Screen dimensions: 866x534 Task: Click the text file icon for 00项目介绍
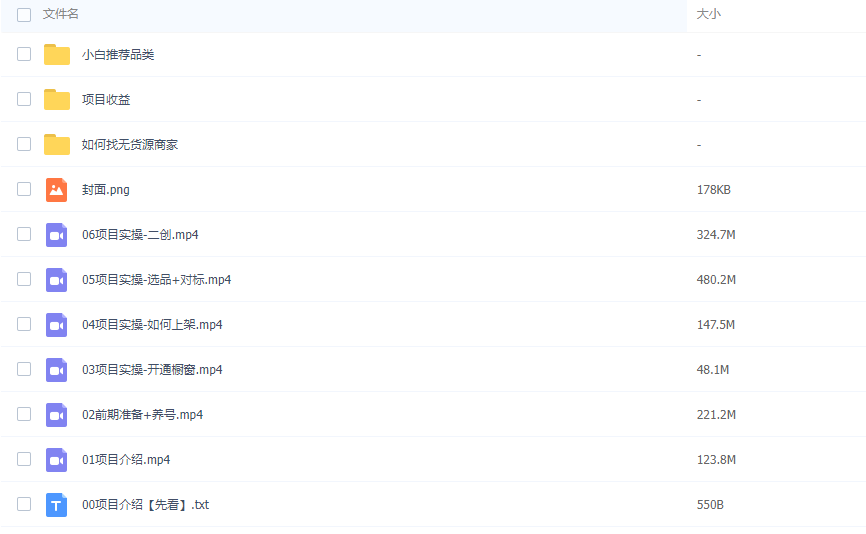(x=57, y=505)
